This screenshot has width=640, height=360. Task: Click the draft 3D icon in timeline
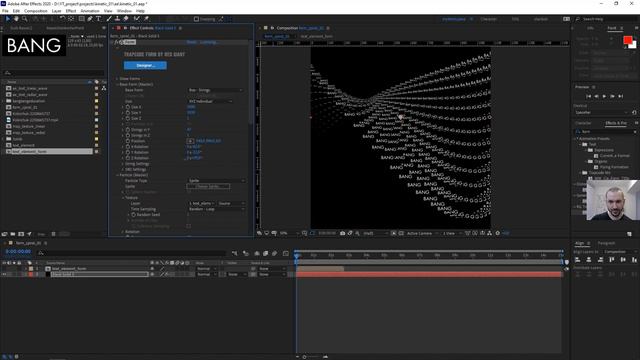(246, 253)
